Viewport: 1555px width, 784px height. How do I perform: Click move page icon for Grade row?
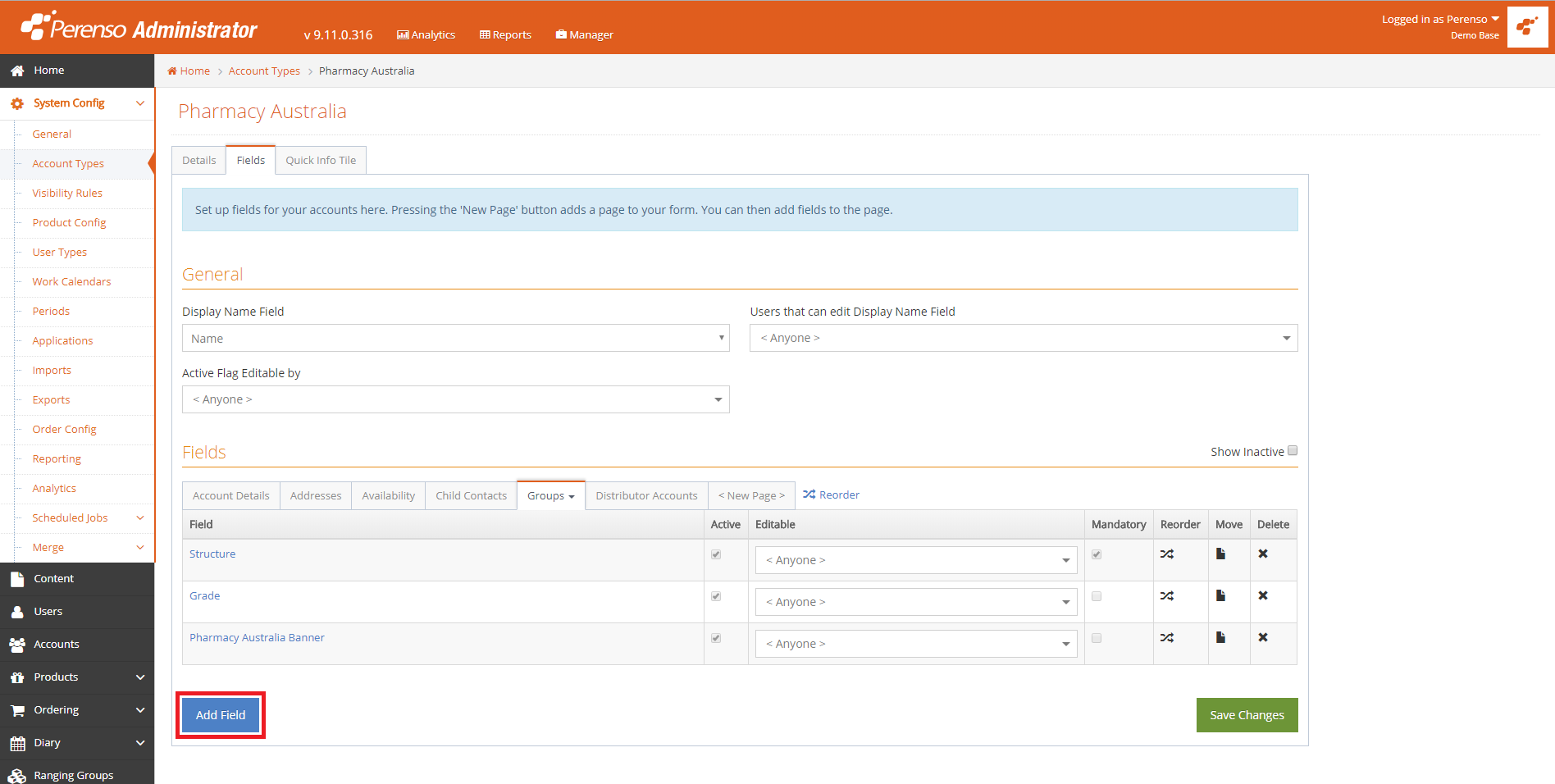coord(1220,596)
